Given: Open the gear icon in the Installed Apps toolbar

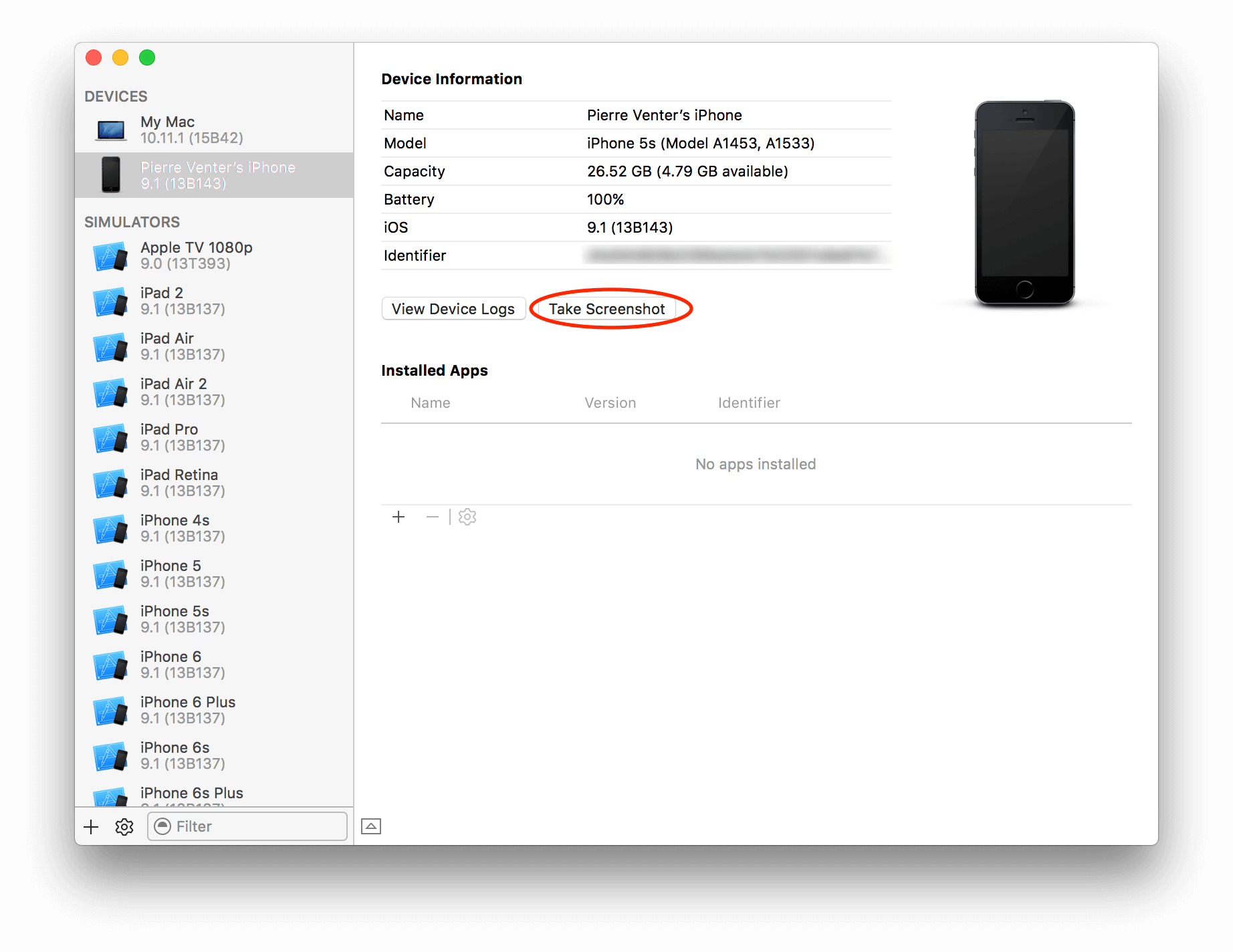Looking at the screenshot, I should (467, 516).
